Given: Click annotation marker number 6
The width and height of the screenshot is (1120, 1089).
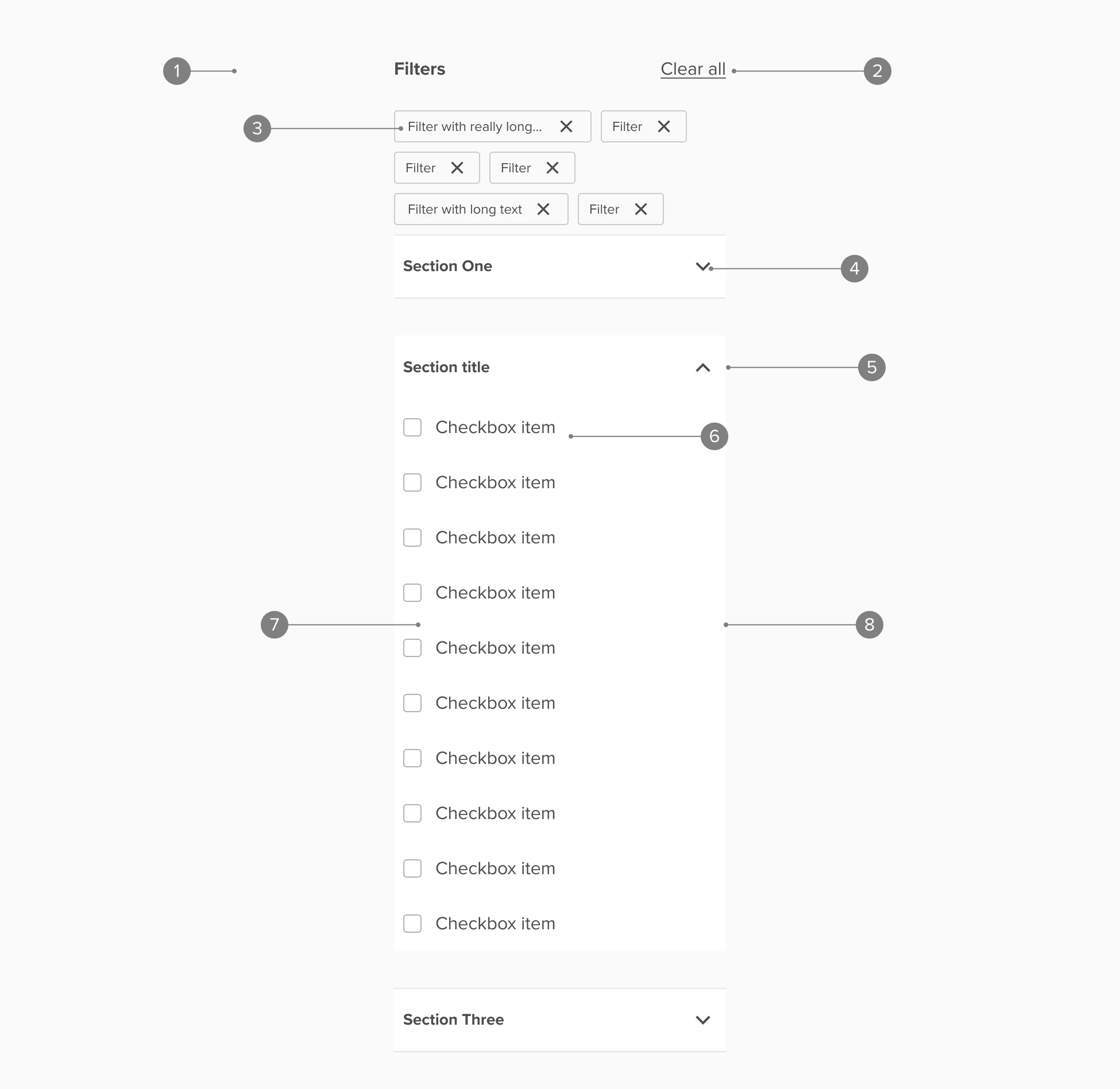Looking at the screenshot, I should pyautogui.click(x=714, y=437).
